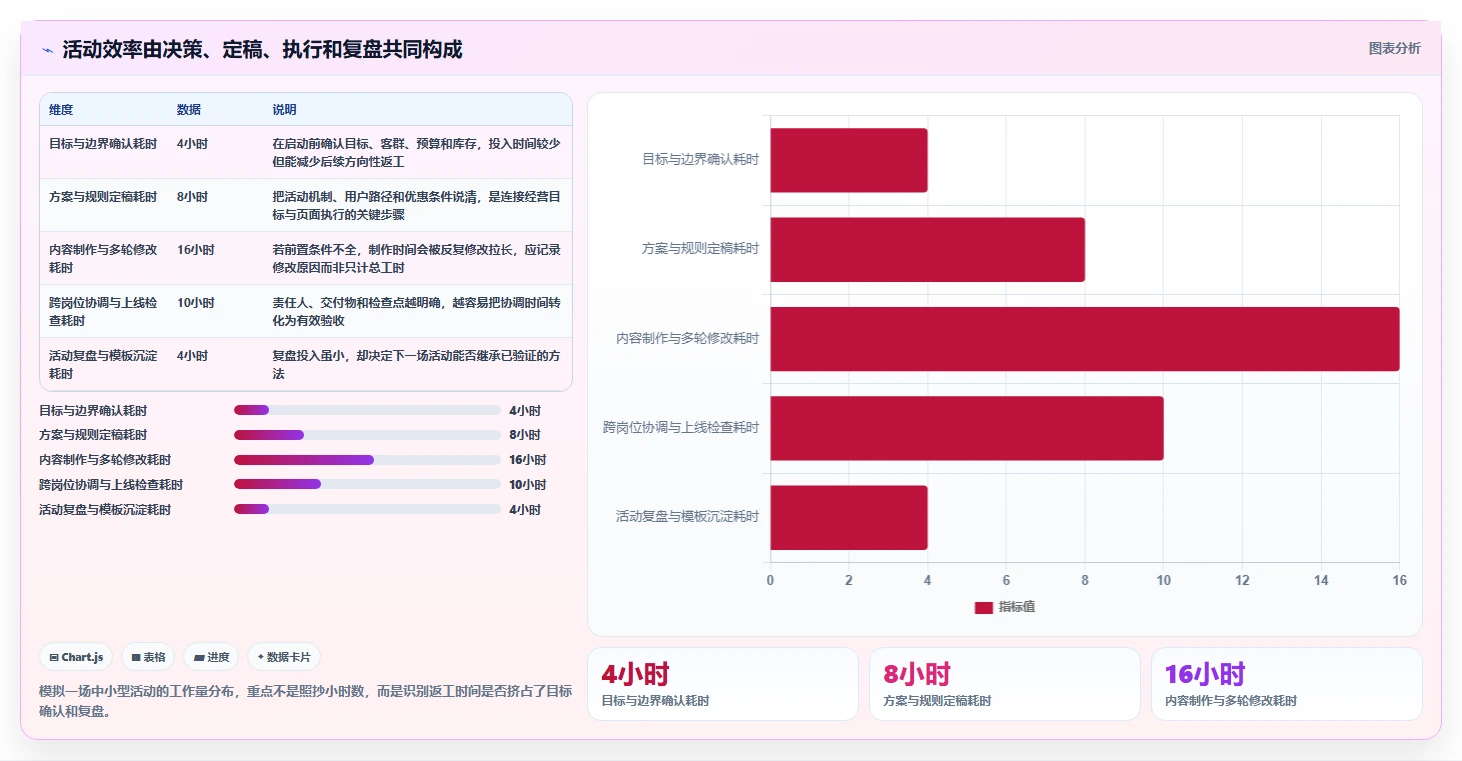1462x761 pixels.
Task: Click the 内容制作与多轮修改耗时 cell in the table
Action: click(103, 259)
